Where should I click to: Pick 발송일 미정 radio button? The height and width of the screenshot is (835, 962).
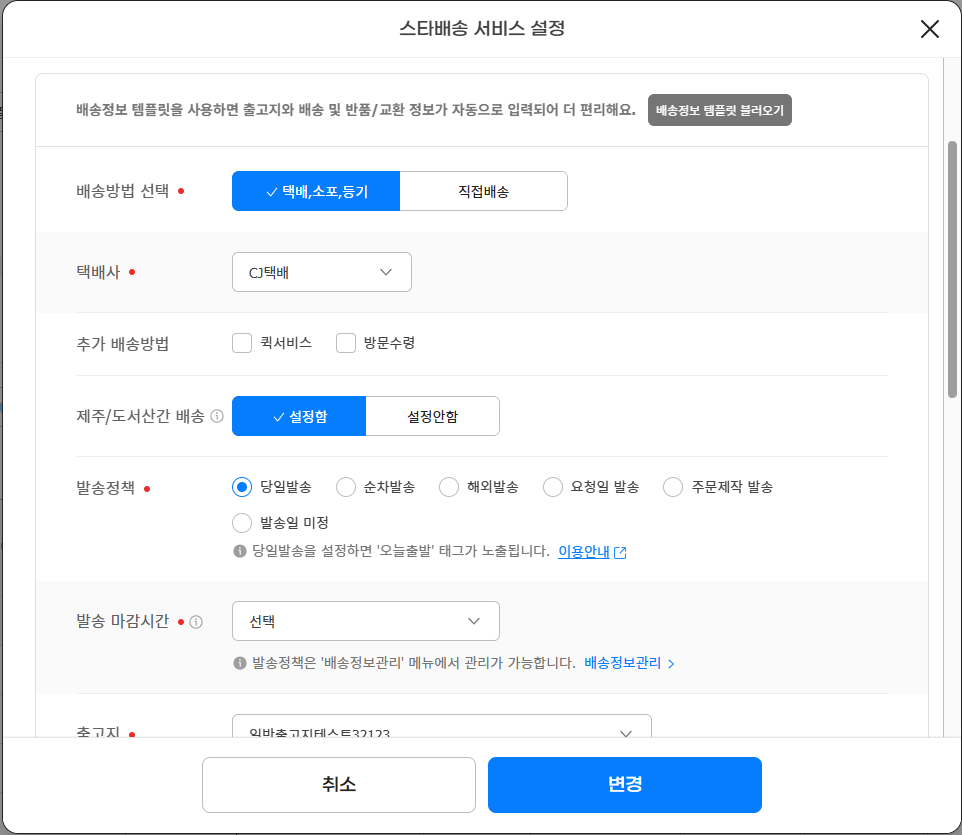click(x=242, y=523)
